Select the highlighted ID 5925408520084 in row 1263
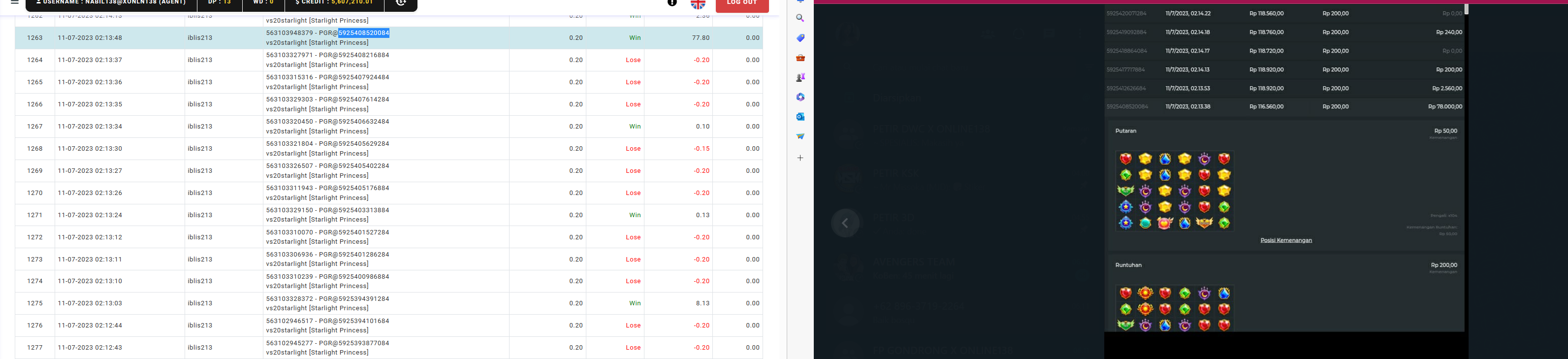The image size is (1568, 359). (x=364, y=33)
